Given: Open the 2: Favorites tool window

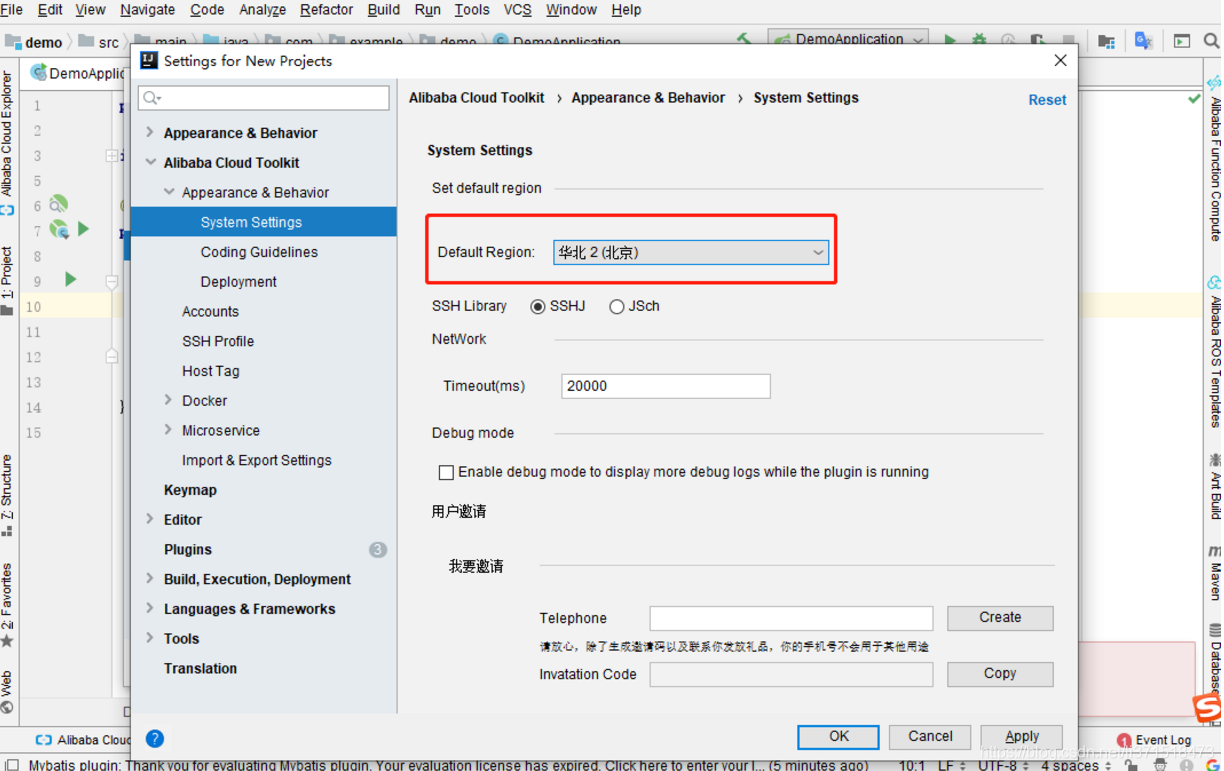Looking at the screenshot, I should click(7, 606).
